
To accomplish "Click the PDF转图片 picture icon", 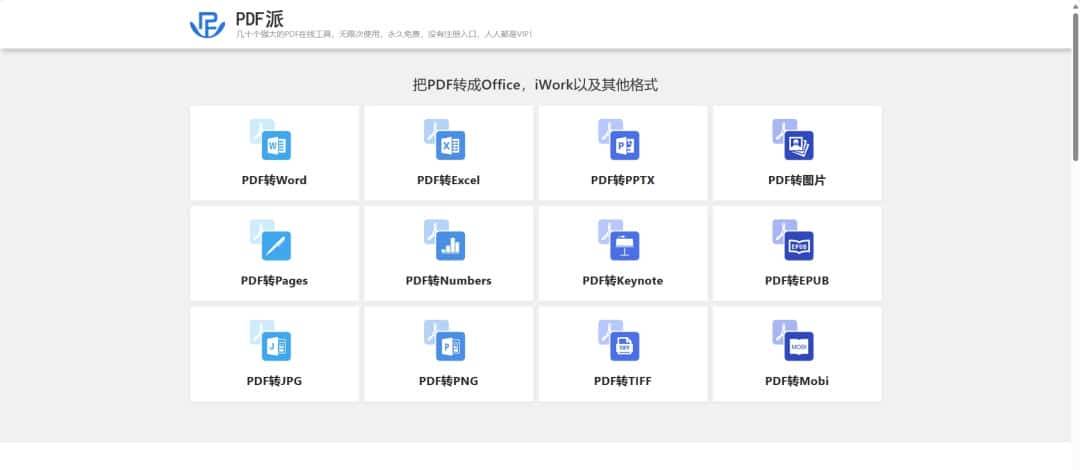I will [x=793, y=140].
